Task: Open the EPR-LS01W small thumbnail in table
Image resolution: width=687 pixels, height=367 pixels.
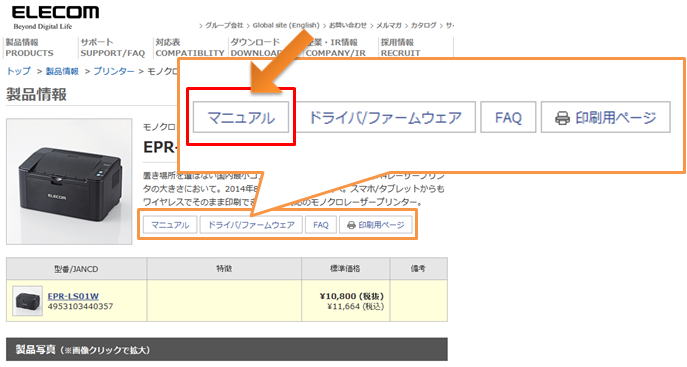Action: (27, 300)
